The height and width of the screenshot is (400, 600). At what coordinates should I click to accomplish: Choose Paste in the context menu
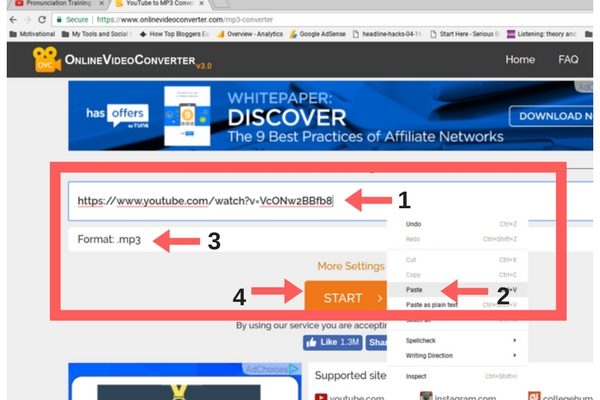point(457,290)
